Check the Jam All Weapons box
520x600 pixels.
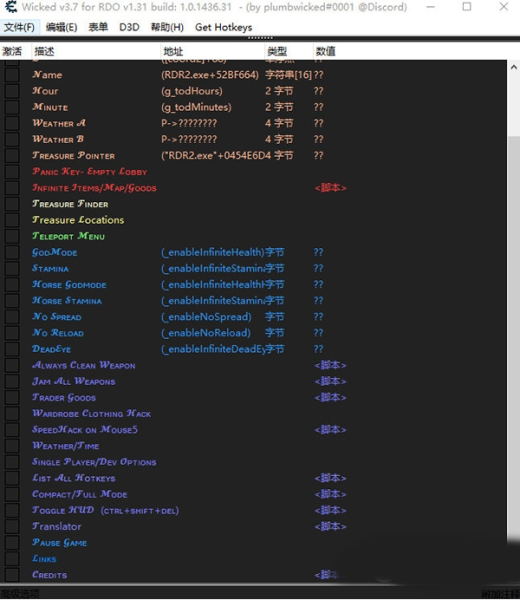click(12, 382)
